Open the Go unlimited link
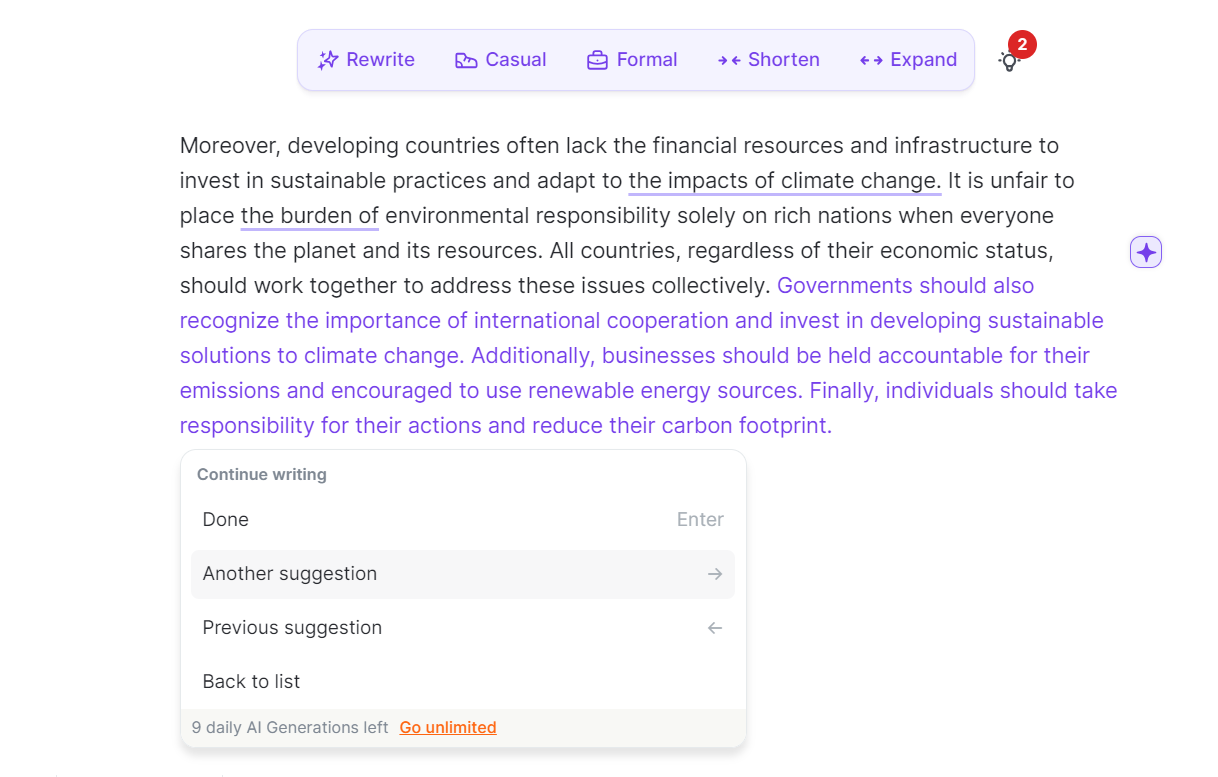The height and width of the screenshot is (777, 1218). 448,728
